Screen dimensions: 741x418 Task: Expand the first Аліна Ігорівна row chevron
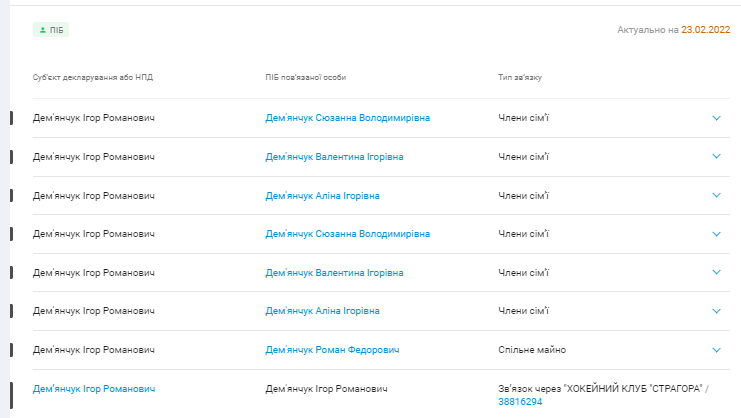pyautogui.click(x=716, y=196)
